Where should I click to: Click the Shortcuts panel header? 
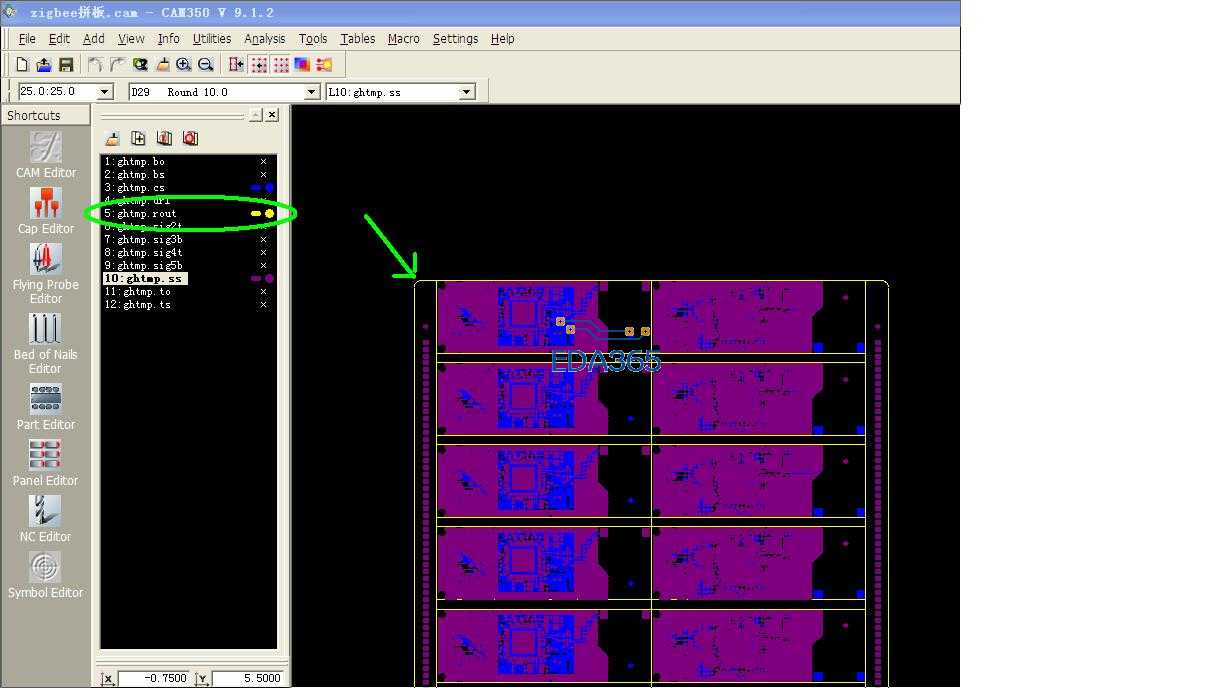tap(45, 115)
